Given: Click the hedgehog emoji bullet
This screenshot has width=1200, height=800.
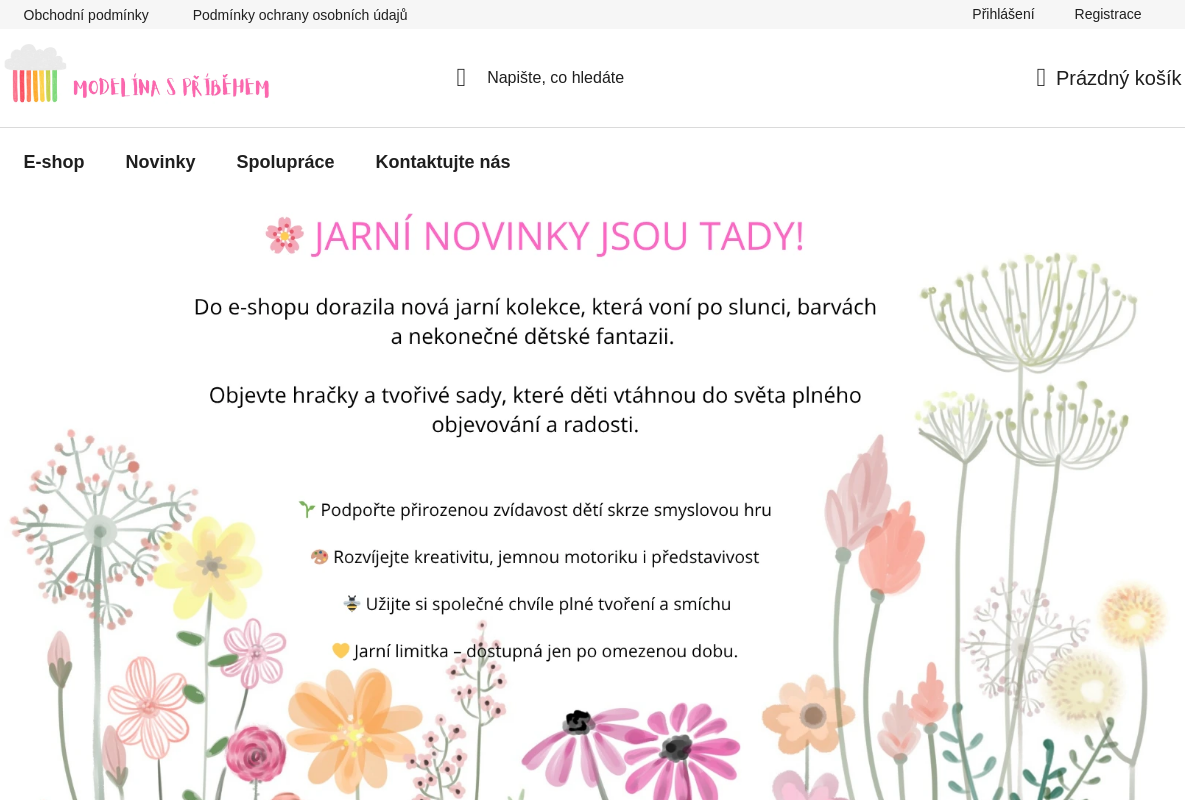Looking at the screenshot, I should click(x=320, y=556).
